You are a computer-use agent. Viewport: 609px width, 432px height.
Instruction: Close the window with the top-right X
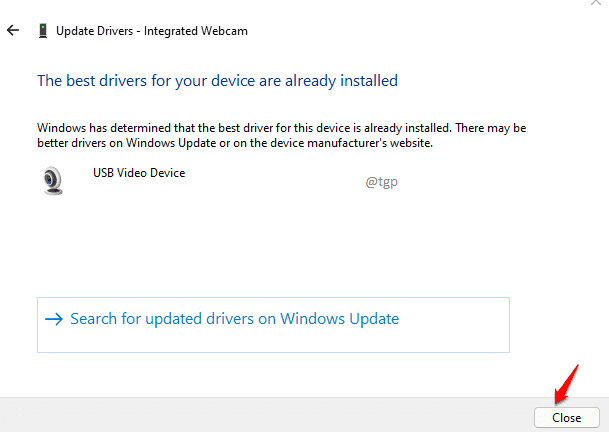point(596,2)
